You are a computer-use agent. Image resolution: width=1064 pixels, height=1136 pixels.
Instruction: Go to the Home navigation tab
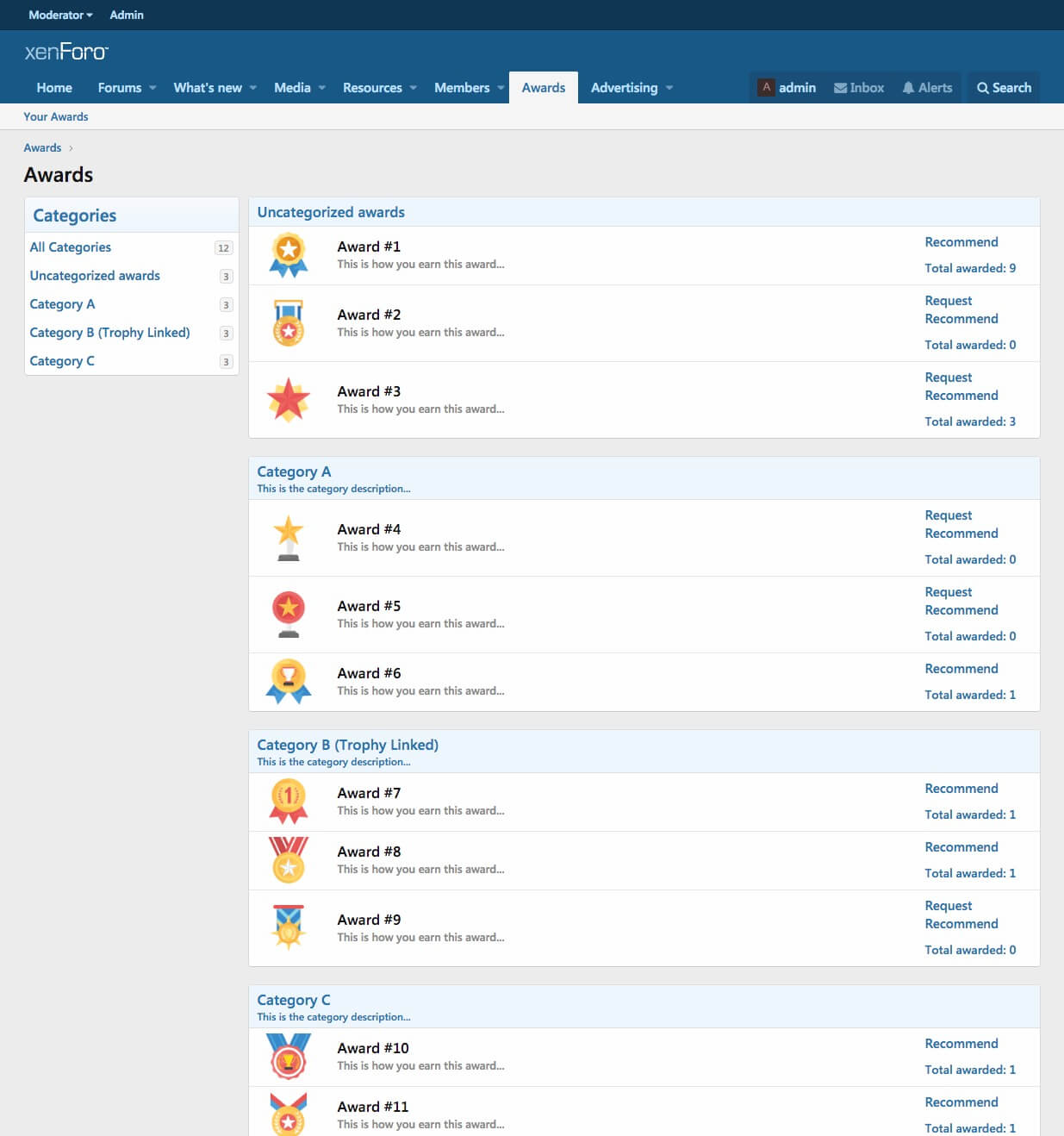(54, 88)
